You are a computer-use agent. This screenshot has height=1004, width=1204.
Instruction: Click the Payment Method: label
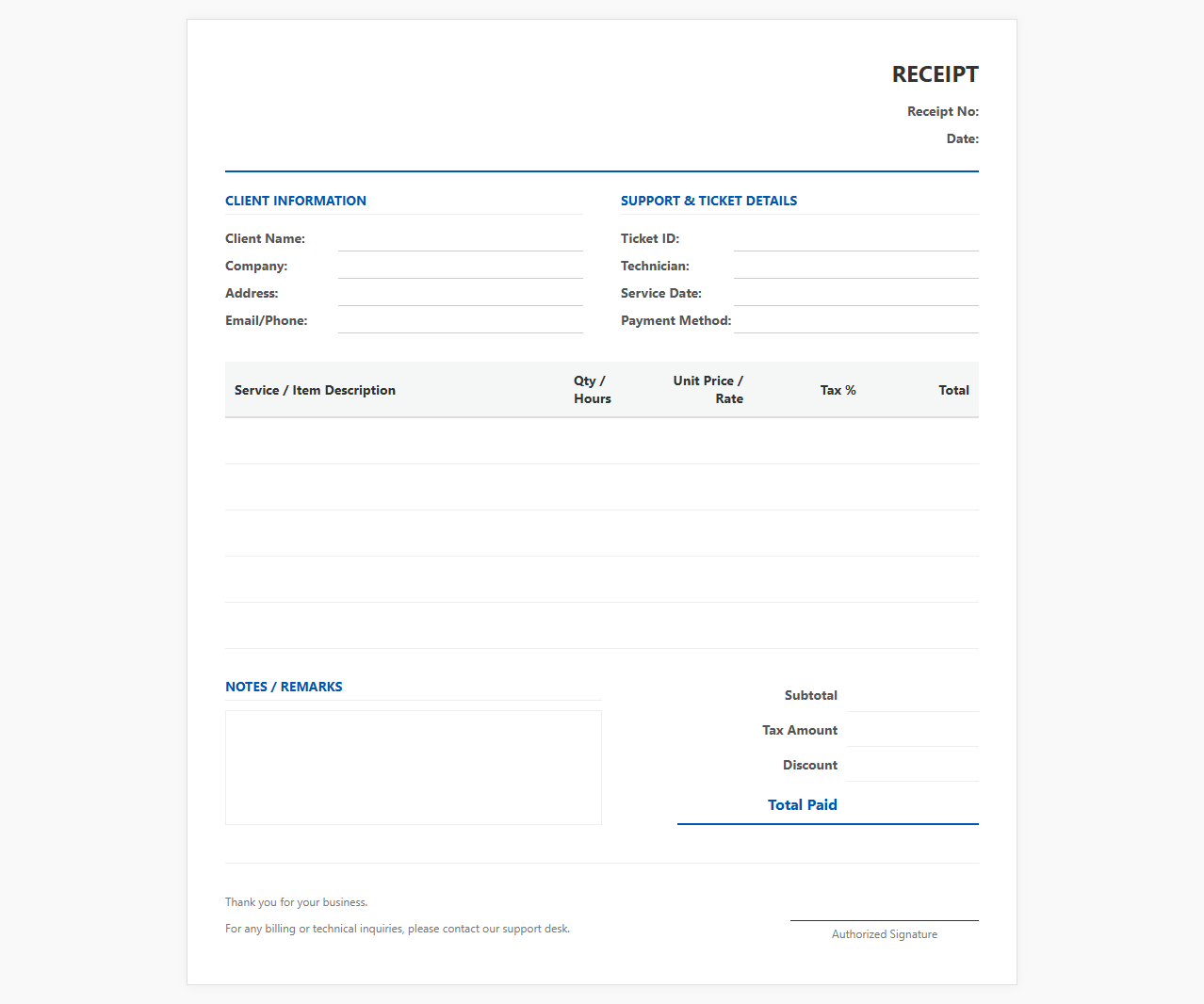[676, 321]
